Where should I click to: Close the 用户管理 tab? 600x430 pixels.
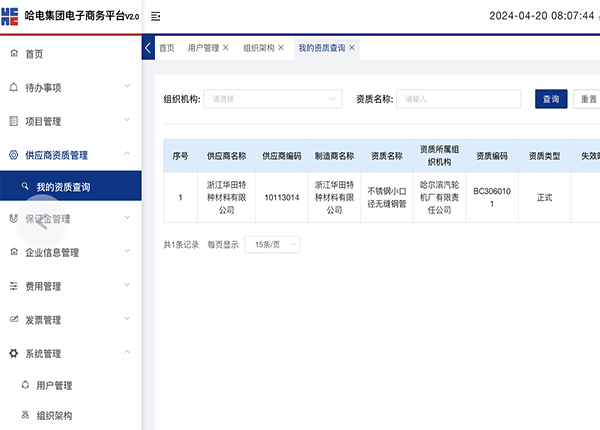tap(226, 48)
